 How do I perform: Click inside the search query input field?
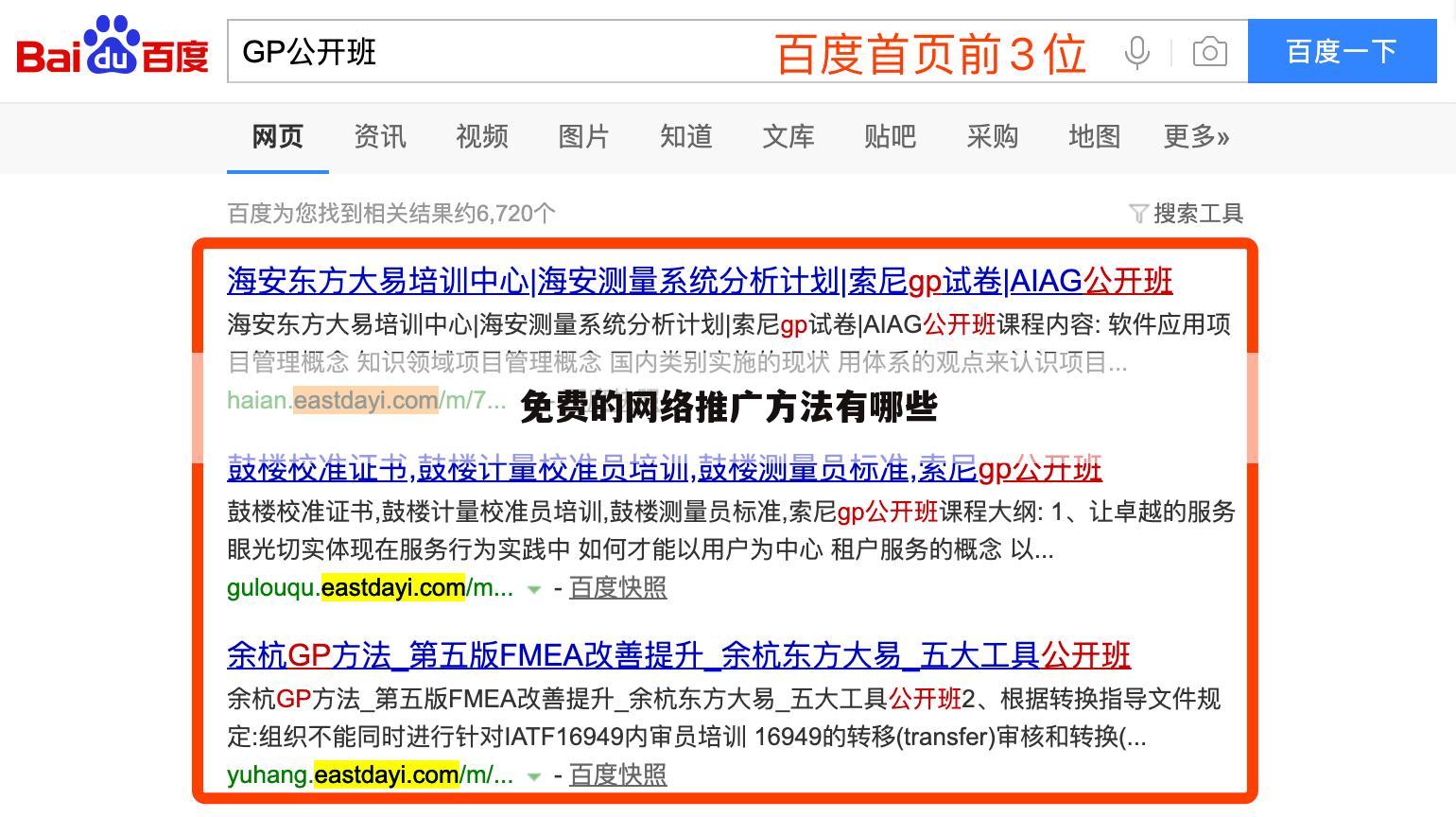[x=425, y=52]
